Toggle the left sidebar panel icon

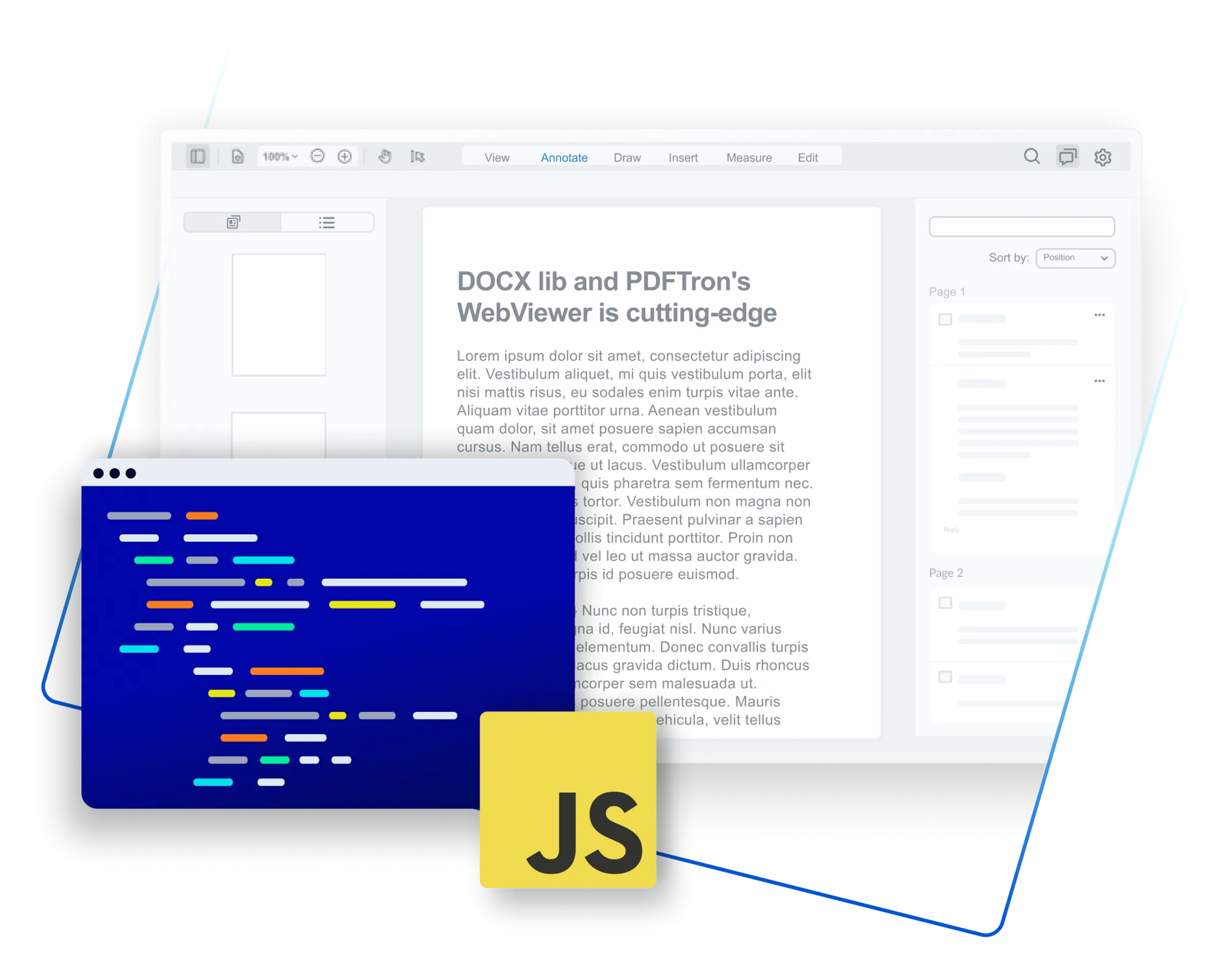coord(197,156)
